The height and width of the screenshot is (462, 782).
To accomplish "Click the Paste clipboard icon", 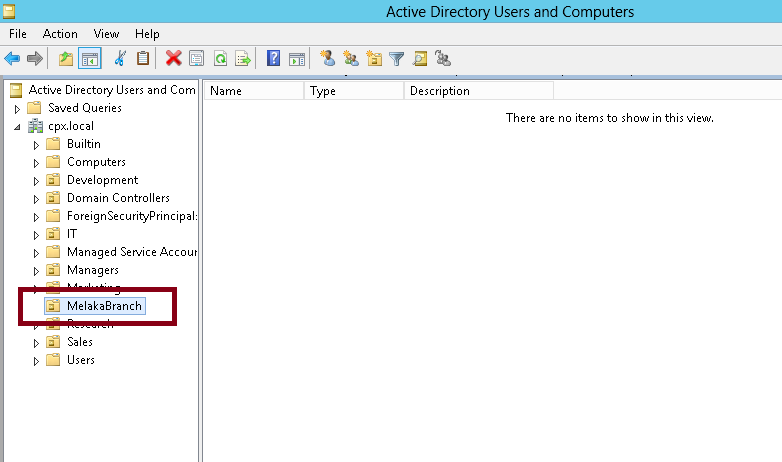I will [x=143, y=58].
